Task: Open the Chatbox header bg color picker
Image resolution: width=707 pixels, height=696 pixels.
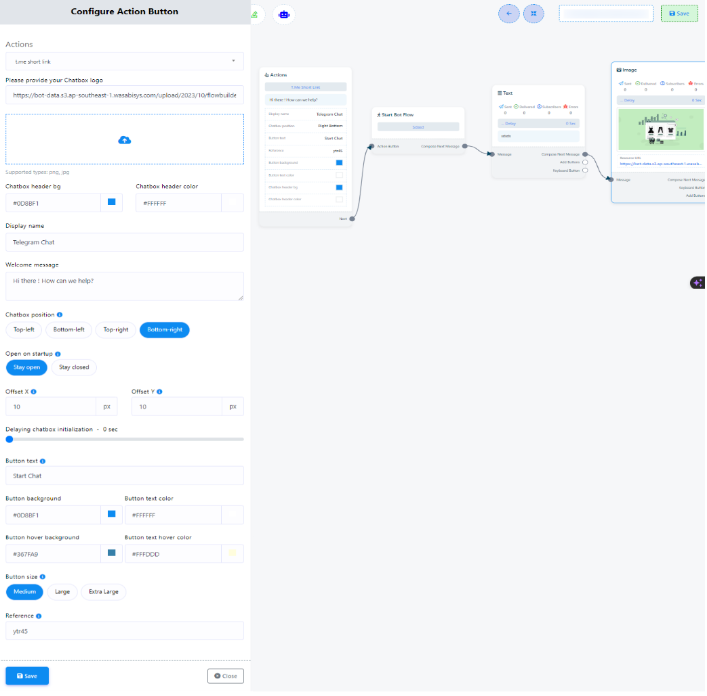Action: click(x=112, y=203)
